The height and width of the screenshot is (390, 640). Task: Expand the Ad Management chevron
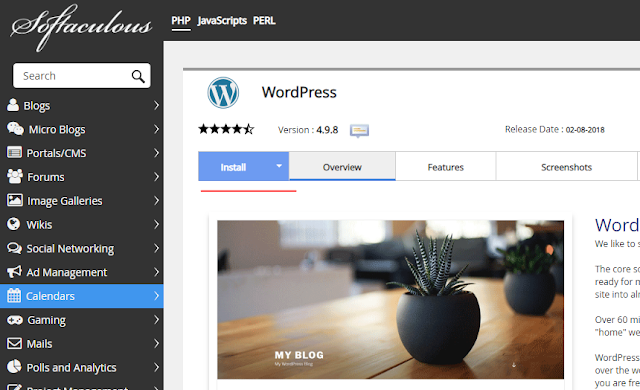(x=156, y=272)
